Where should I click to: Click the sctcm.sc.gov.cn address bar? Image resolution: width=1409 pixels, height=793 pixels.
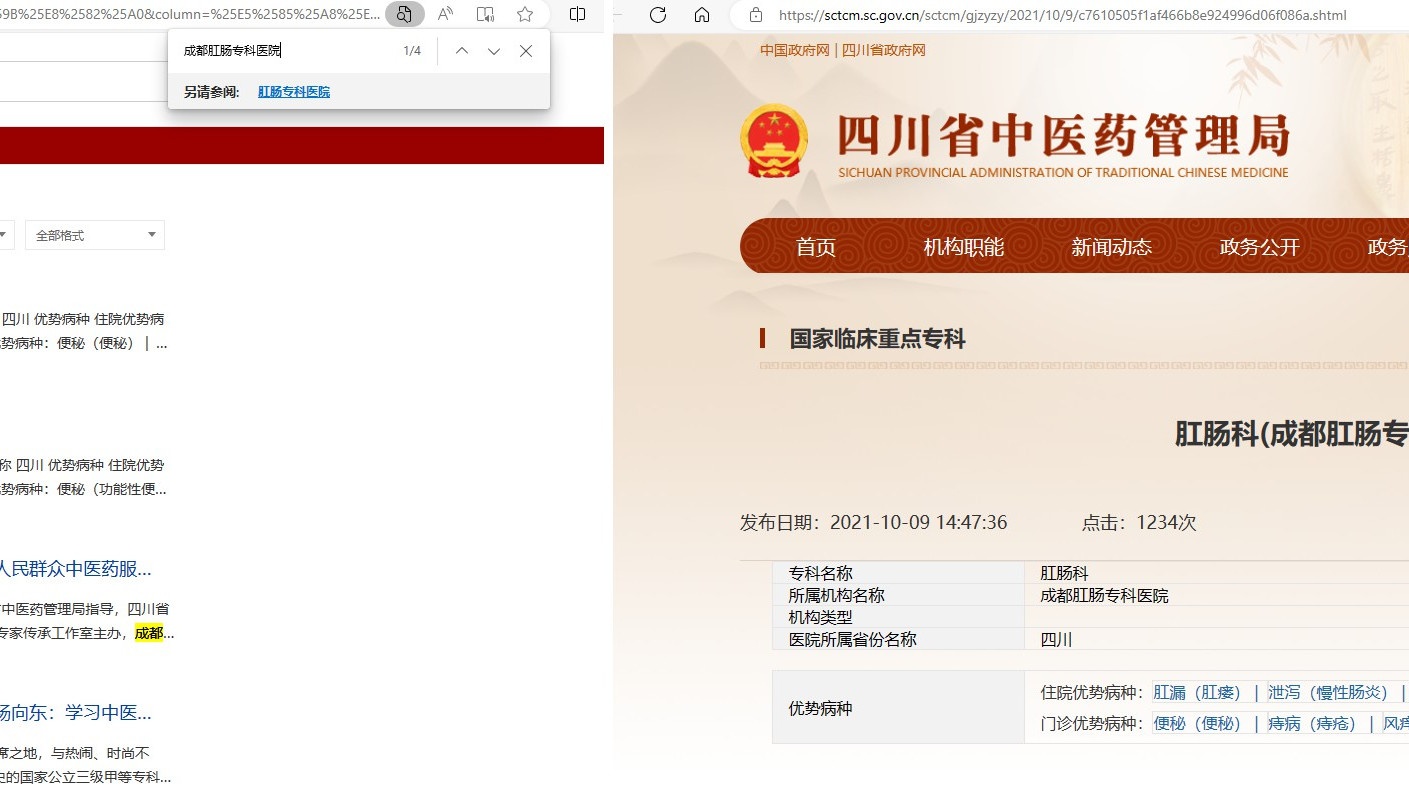click(x=1062, y=15)
